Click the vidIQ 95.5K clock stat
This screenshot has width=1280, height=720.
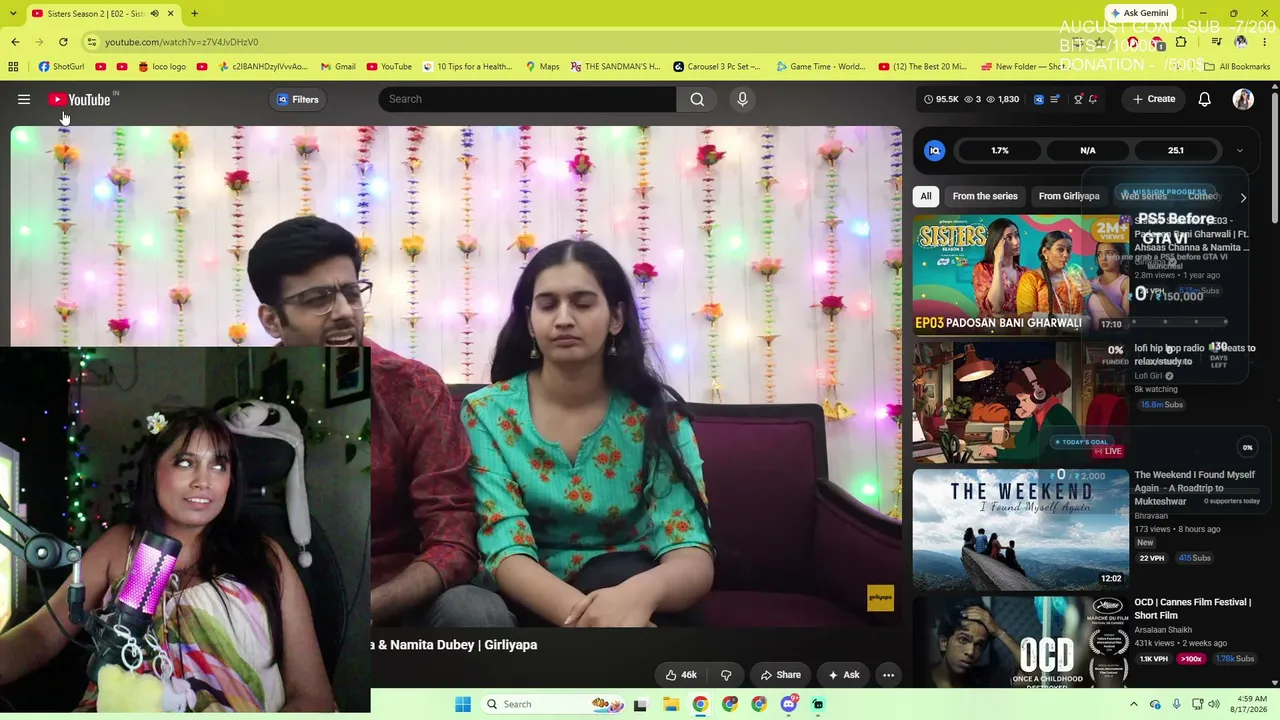pos(941,99)
